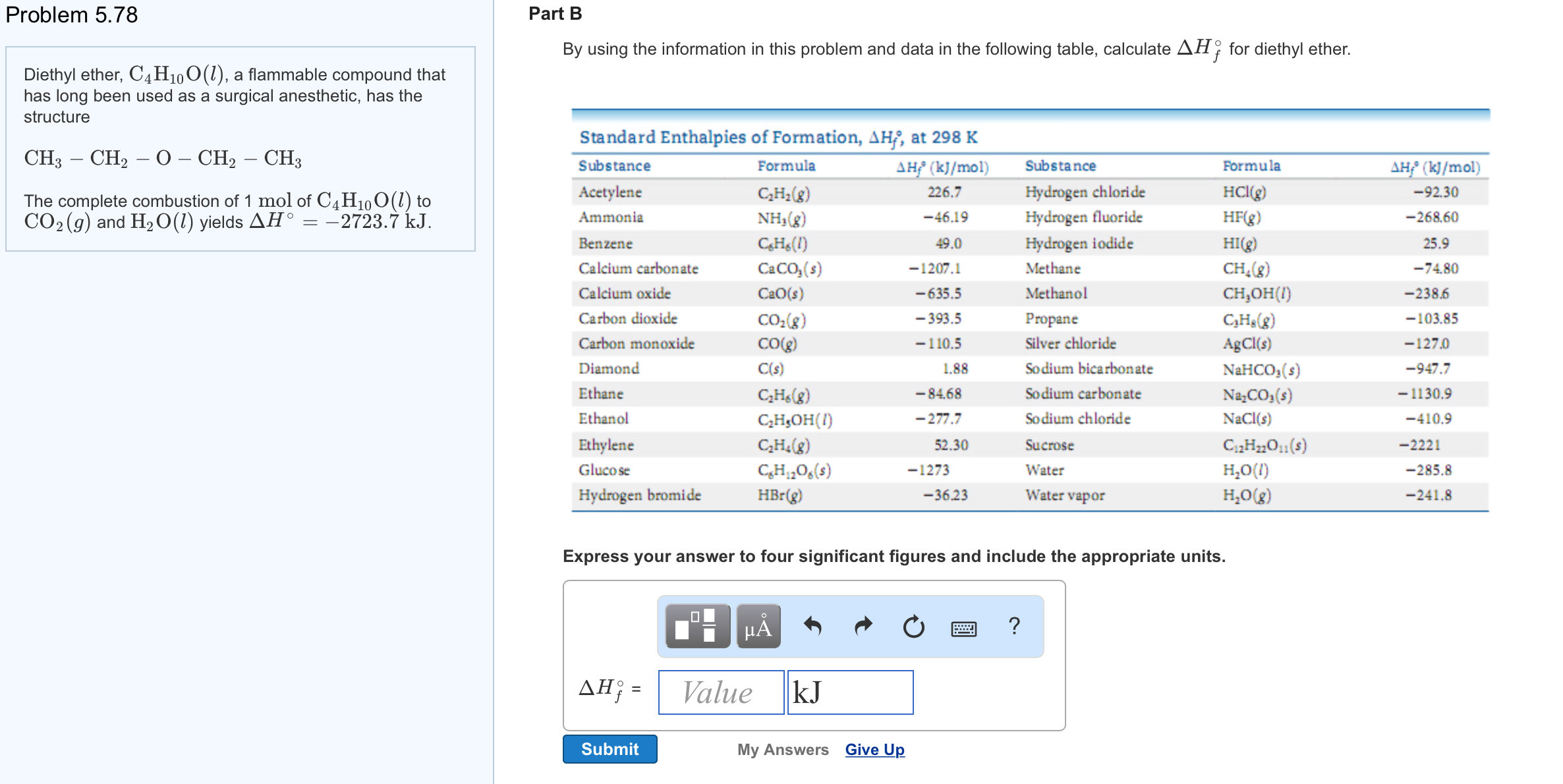
Task: Click the Value input field
Action: (721, 692)
